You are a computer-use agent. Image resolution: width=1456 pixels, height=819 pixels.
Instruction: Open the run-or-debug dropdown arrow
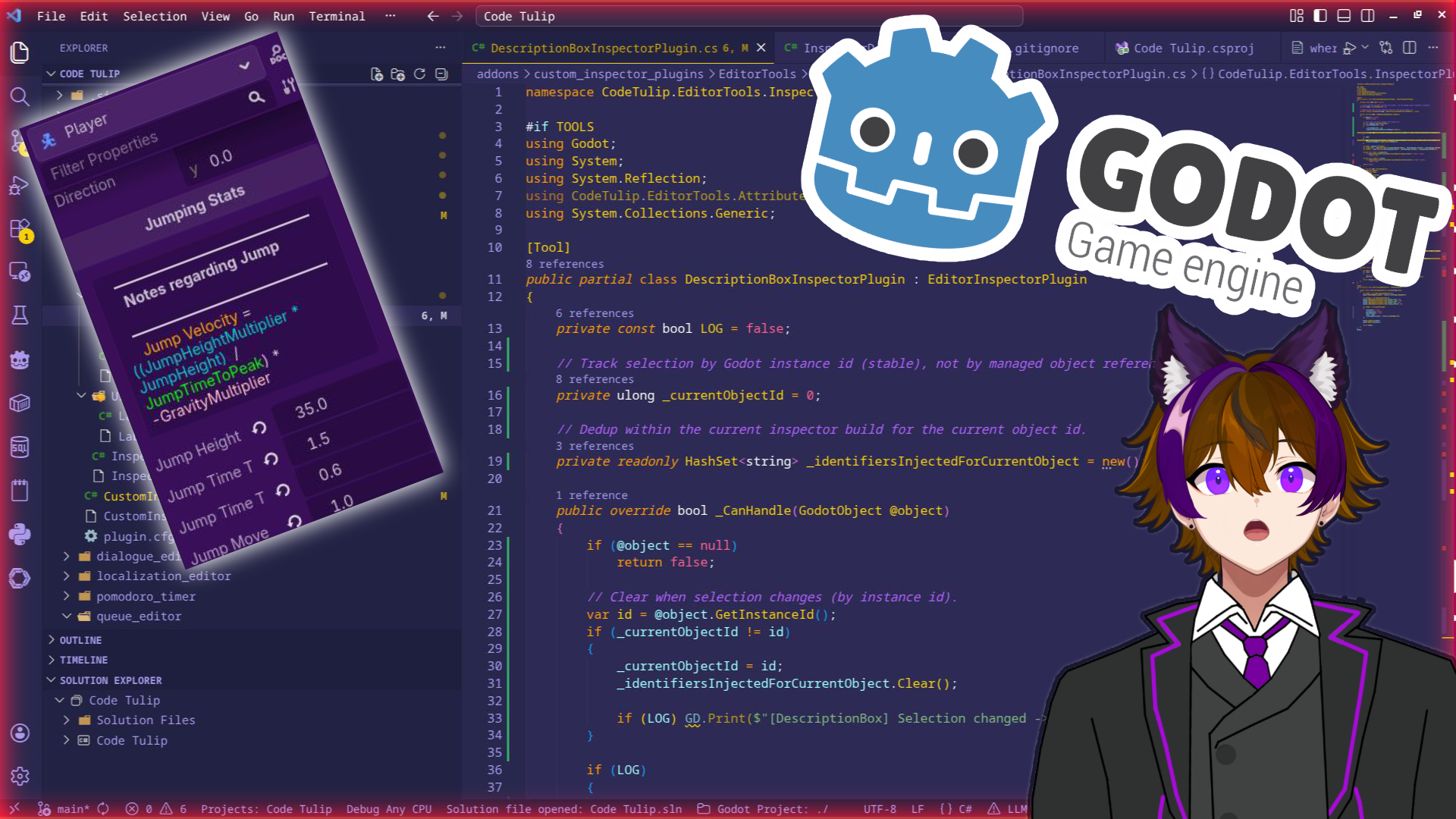point(1365,48)
